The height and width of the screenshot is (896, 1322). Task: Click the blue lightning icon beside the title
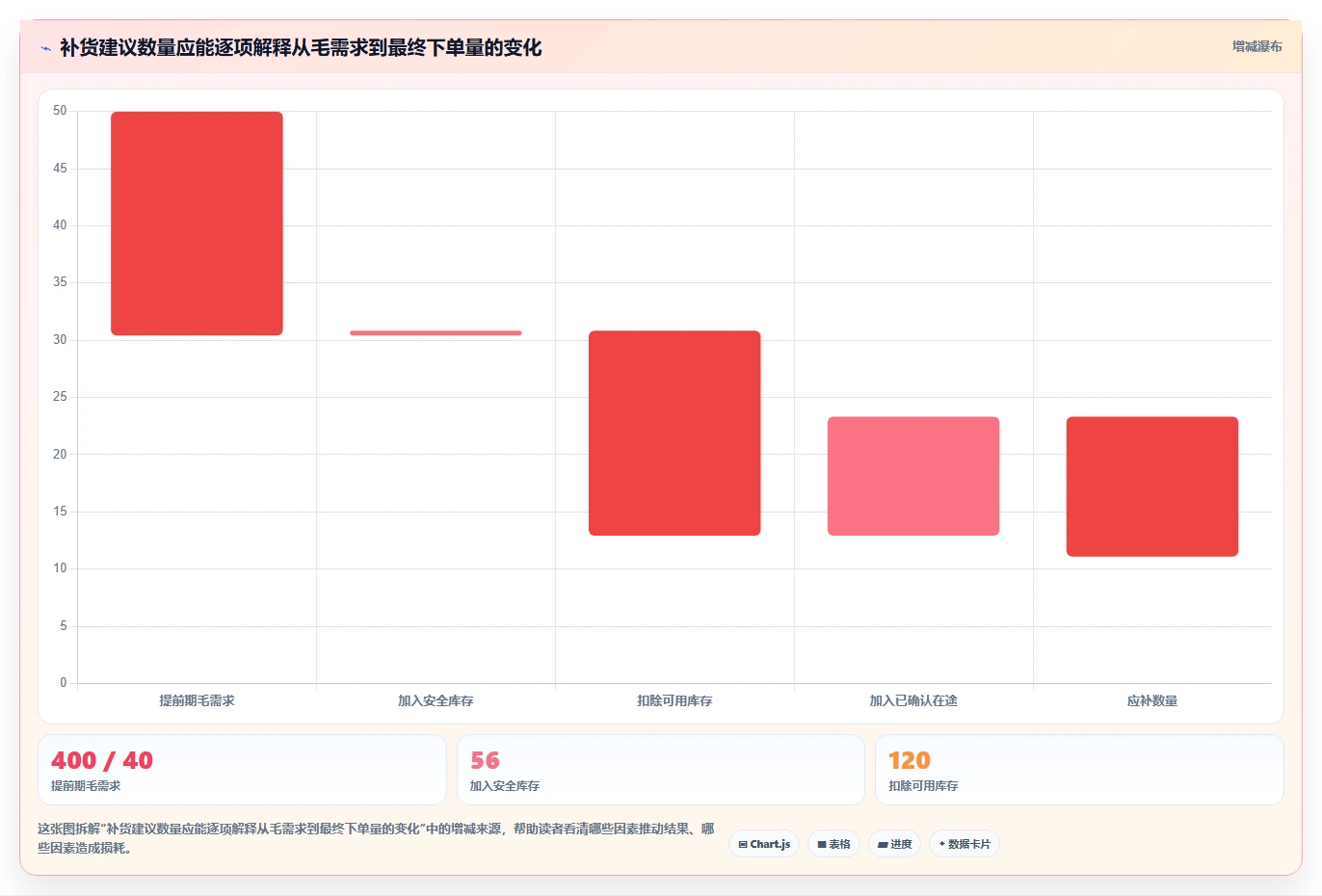click(x=45, y=48)
